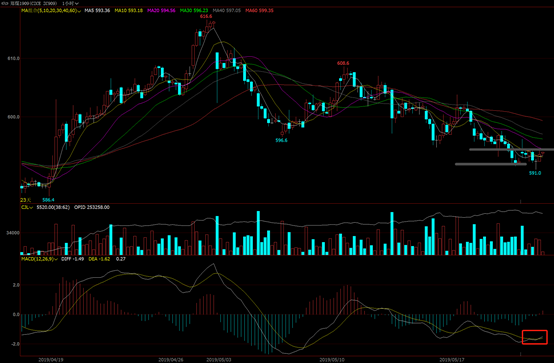Open the 1小时 period dropdown
Image resolution: width=554 pixels, height=363 pixels.
70,3
